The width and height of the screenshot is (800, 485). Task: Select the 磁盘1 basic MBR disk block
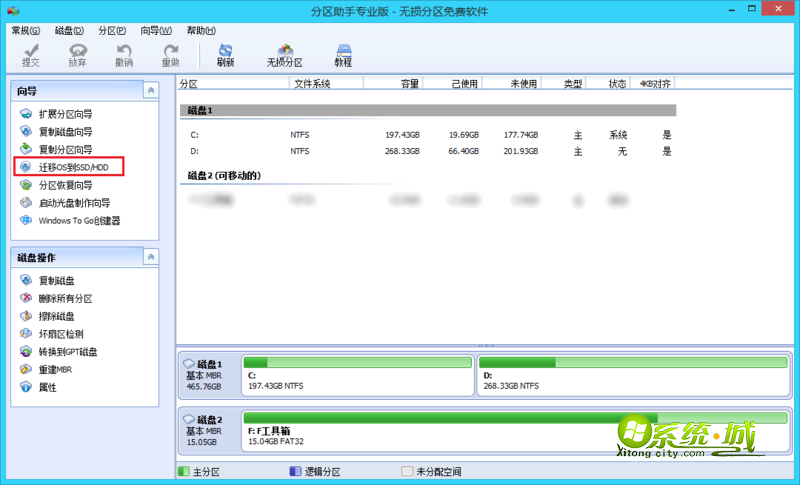click(x=209, y=375)
